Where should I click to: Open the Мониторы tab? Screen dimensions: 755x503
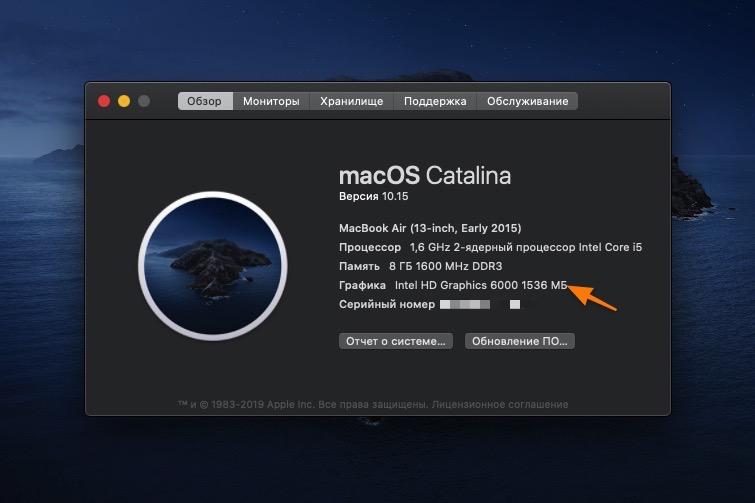tap(271, 101)
